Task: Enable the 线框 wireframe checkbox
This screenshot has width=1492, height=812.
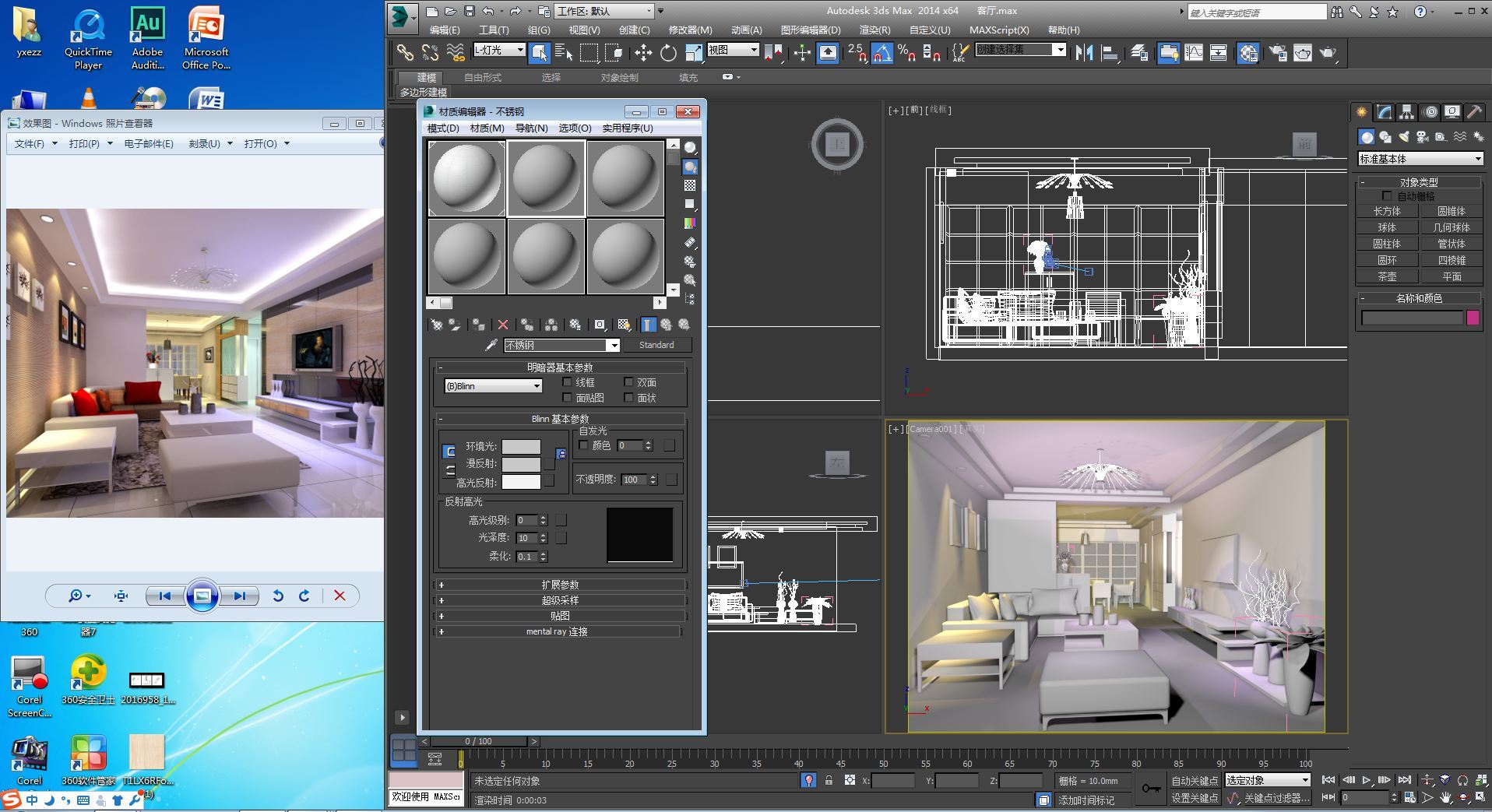Action: [568, 382]
